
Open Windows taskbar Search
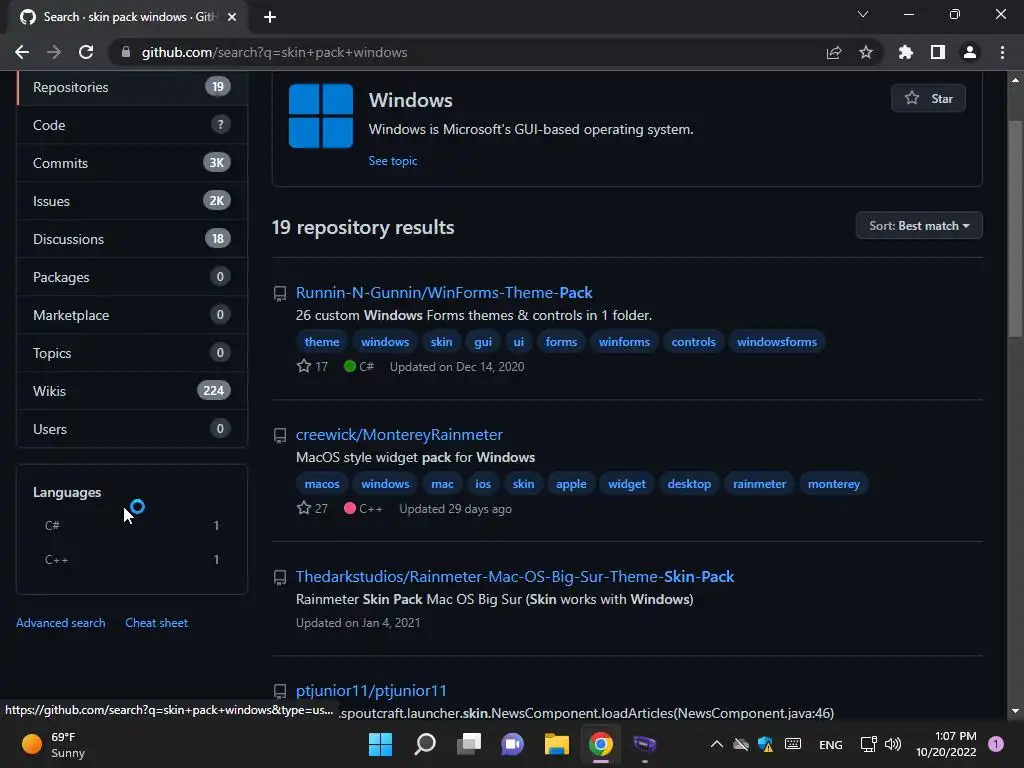pos(424,744)
